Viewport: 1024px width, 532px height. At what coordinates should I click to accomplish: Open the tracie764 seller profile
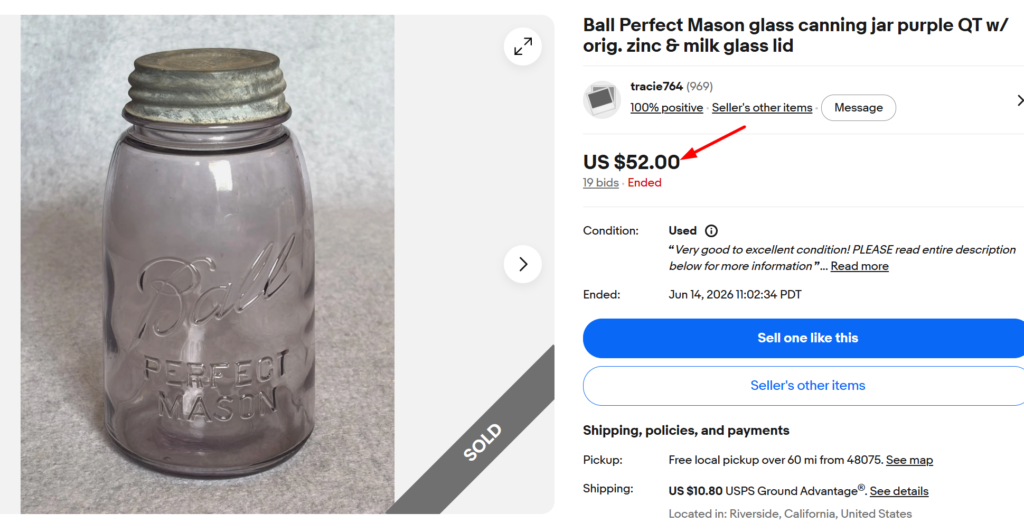point(656,86)
